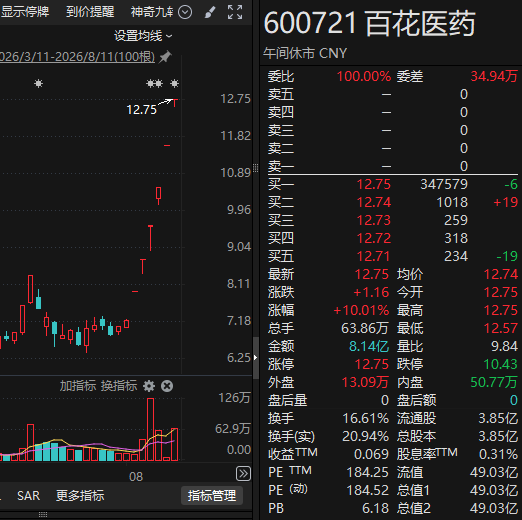
Task: Click the panel collapse arrow on divider
Action: tap(256, 358)
